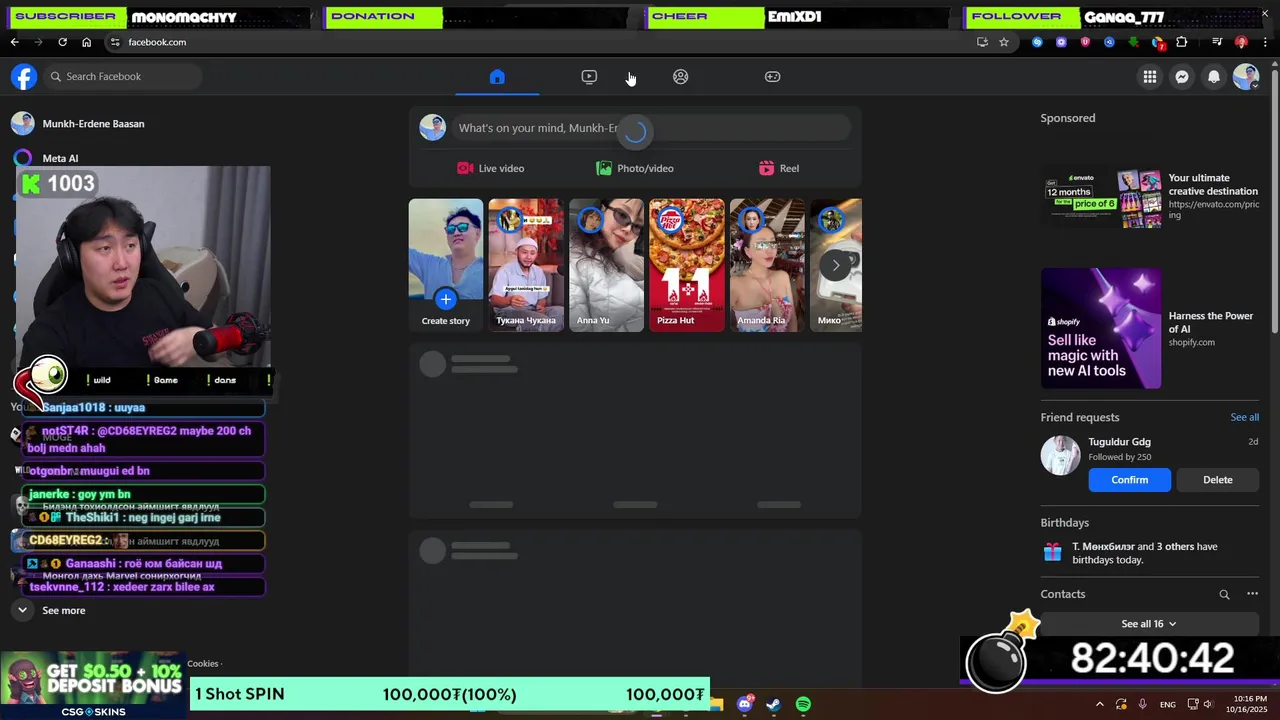
Task: Open the Munkh-Erdene Baasan profile link
Action: click(x=93, y=124)
